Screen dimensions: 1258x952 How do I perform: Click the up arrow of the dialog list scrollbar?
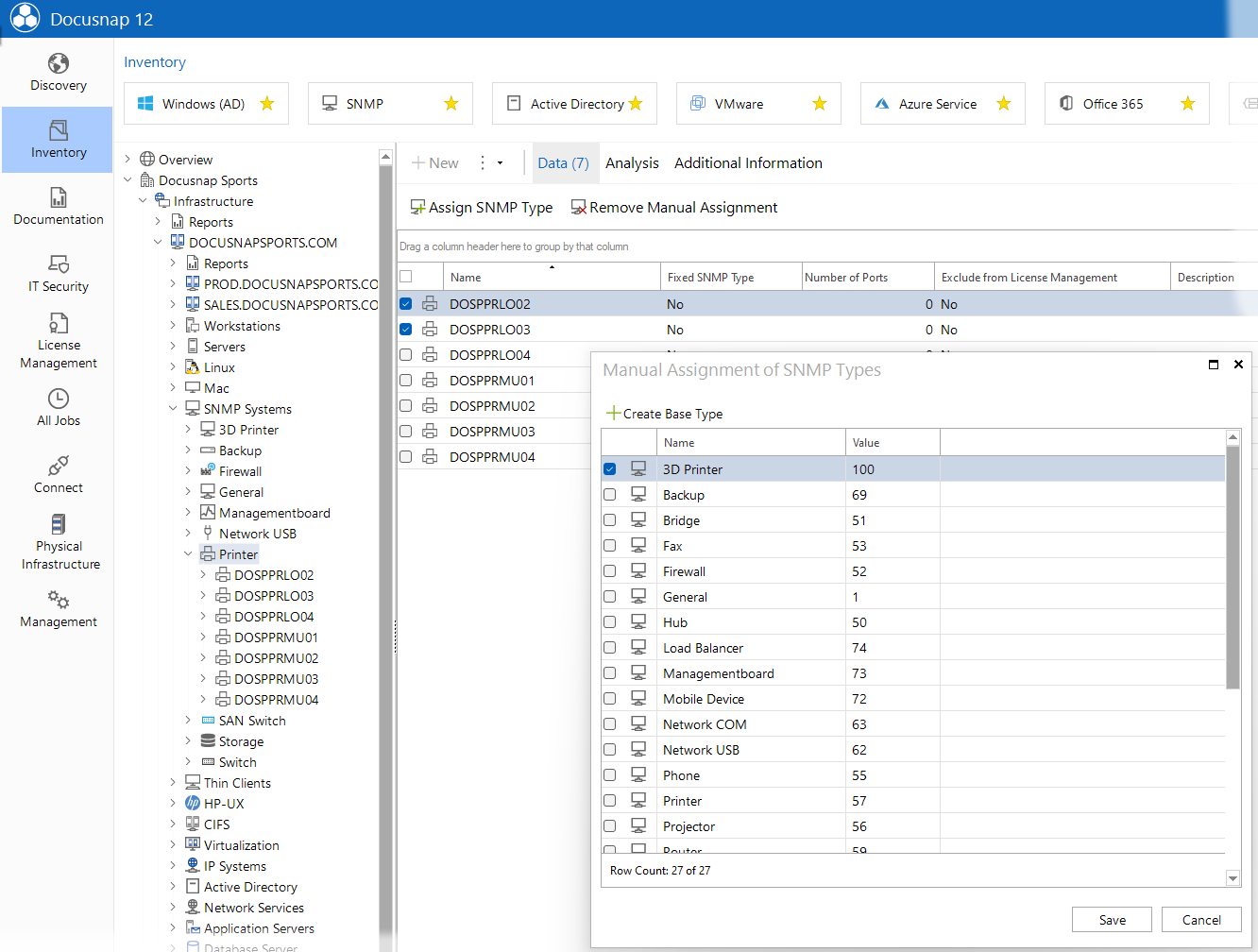[1232, 437]
